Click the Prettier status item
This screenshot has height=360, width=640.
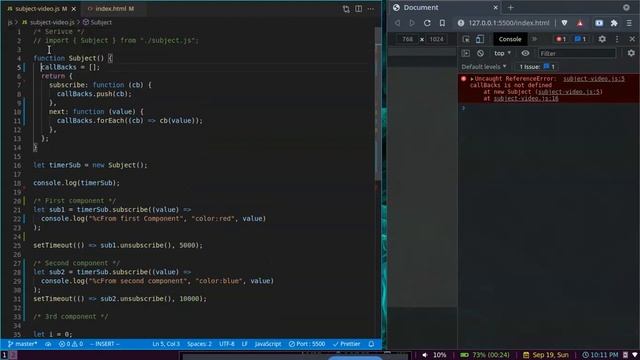coord(347,344)
